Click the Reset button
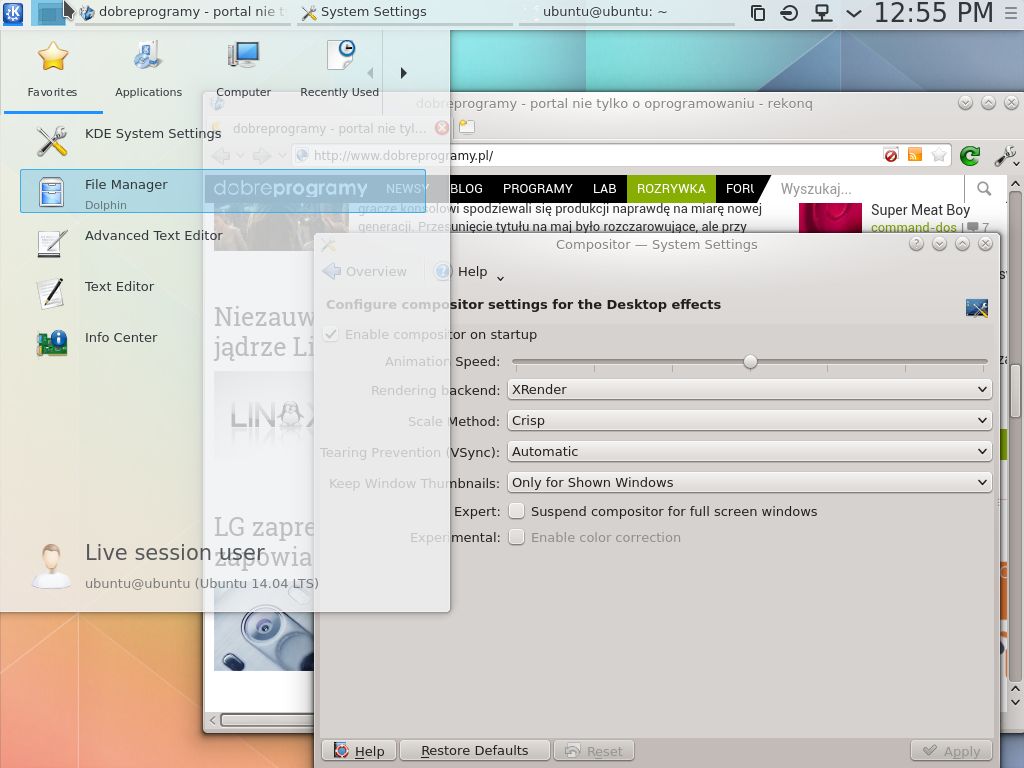The image size is (1024, 768). (594, 751)
